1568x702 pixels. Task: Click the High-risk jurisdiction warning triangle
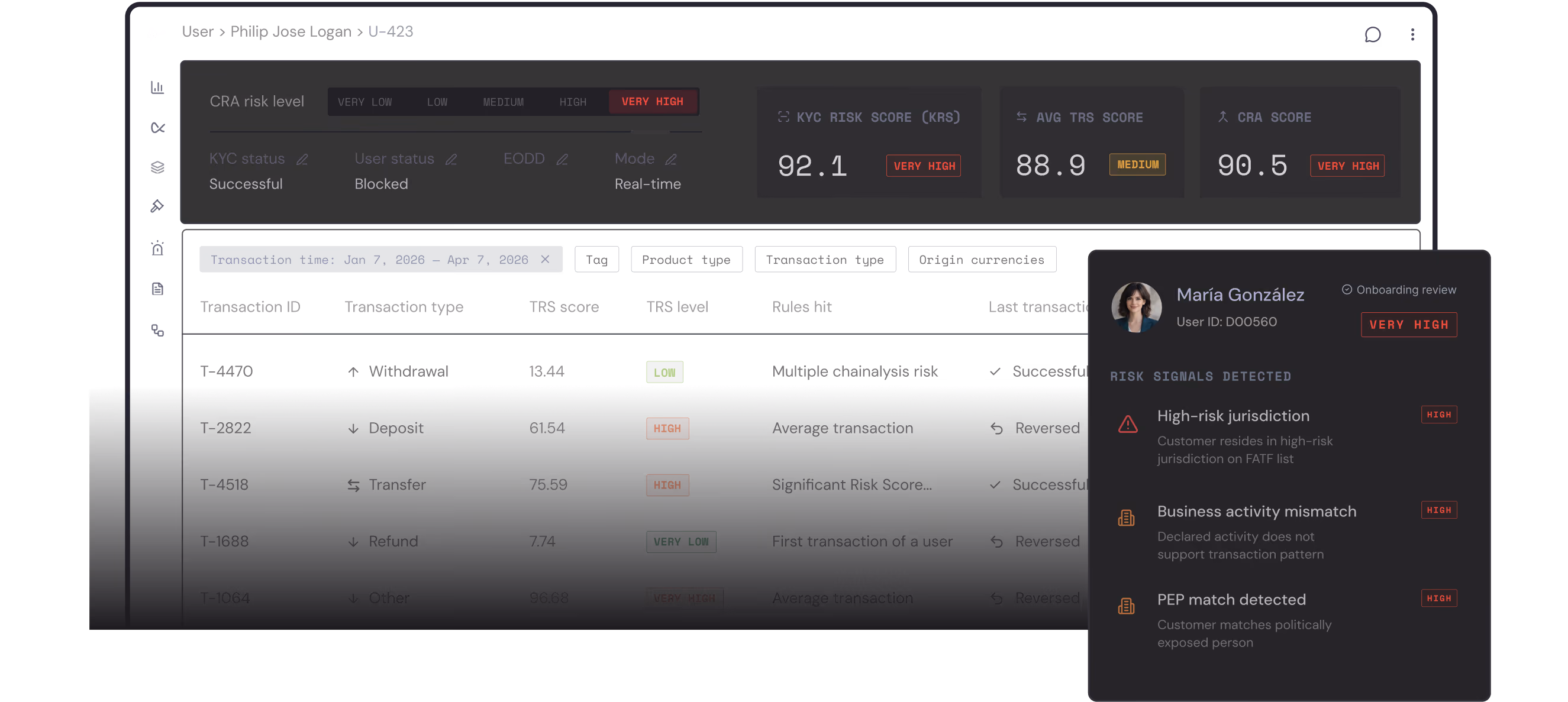point(1127,424)
